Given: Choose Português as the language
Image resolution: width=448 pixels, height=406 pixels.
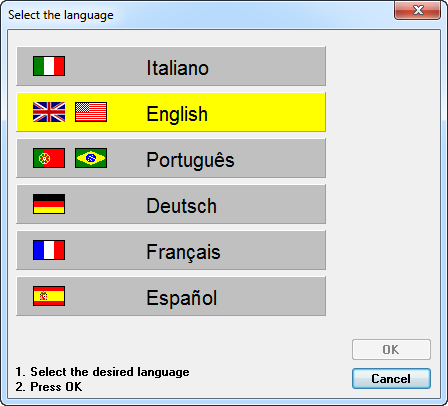Looking at the screenshot, I should point(171,158).
